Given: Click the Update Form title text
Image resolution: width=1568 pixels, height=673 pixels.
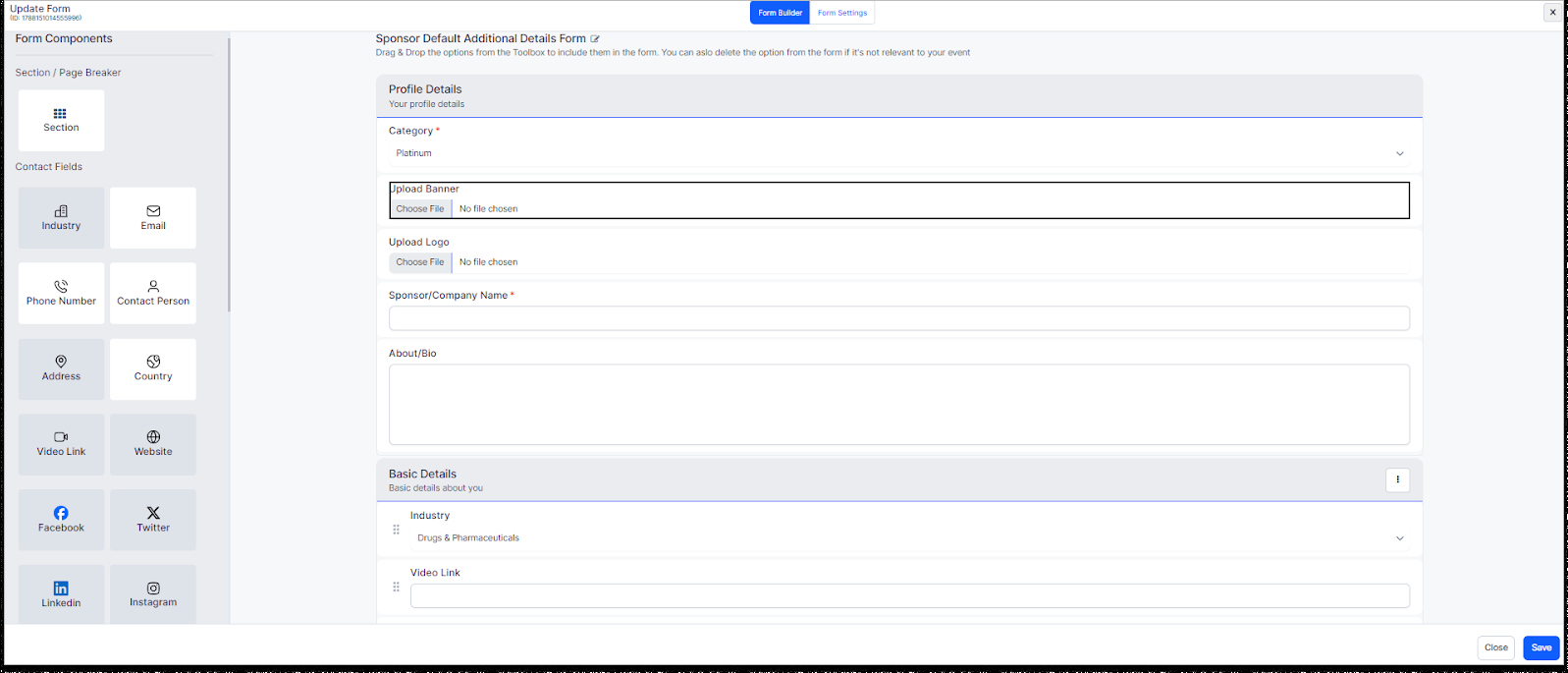Looking at the screenshot, I should coord(40,9).
